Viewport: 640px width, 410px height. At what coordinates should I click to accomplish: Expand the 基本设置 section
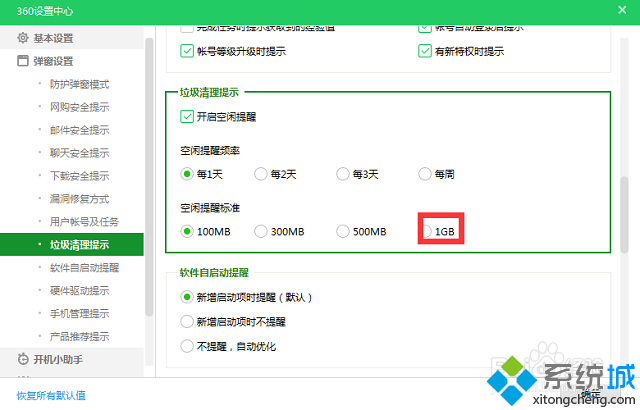[54, 39]
